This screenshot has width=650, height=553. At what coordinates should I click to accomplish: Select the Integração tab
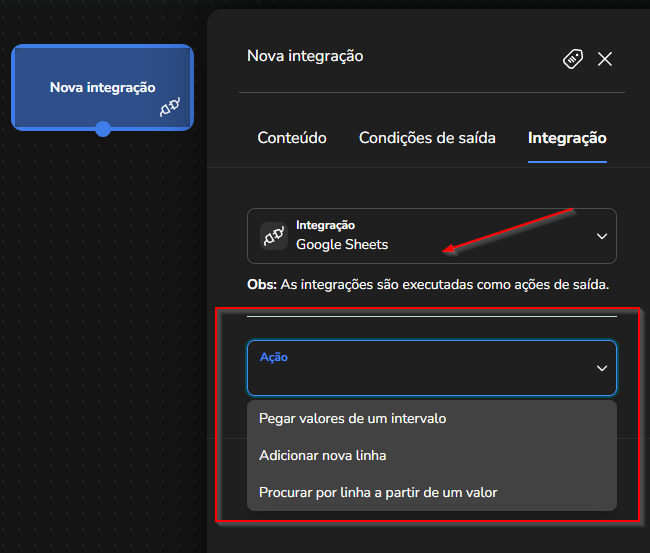pos(567,138)
